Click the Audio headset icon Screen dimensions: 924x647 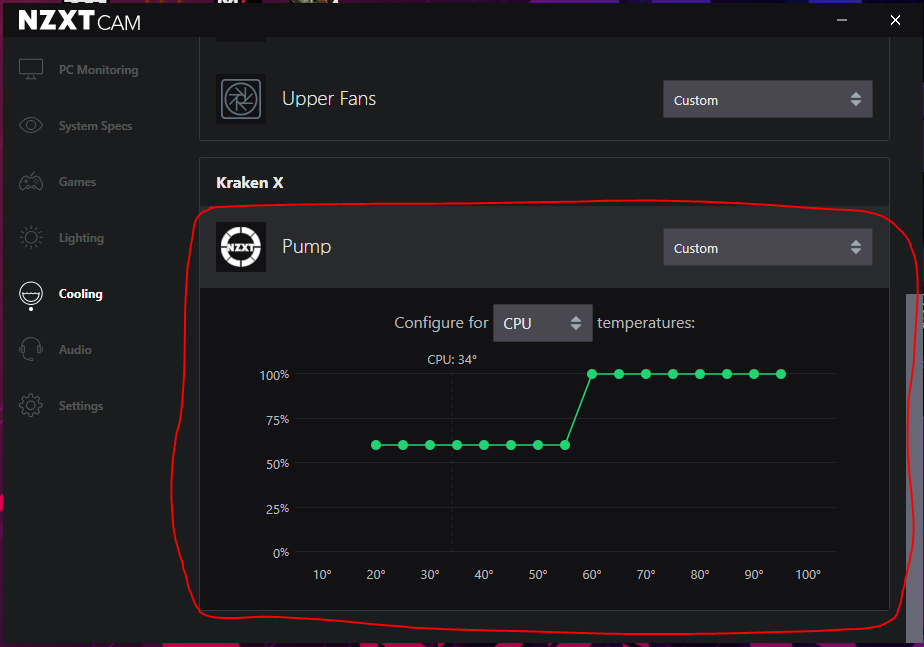click(x=31, y=349)
